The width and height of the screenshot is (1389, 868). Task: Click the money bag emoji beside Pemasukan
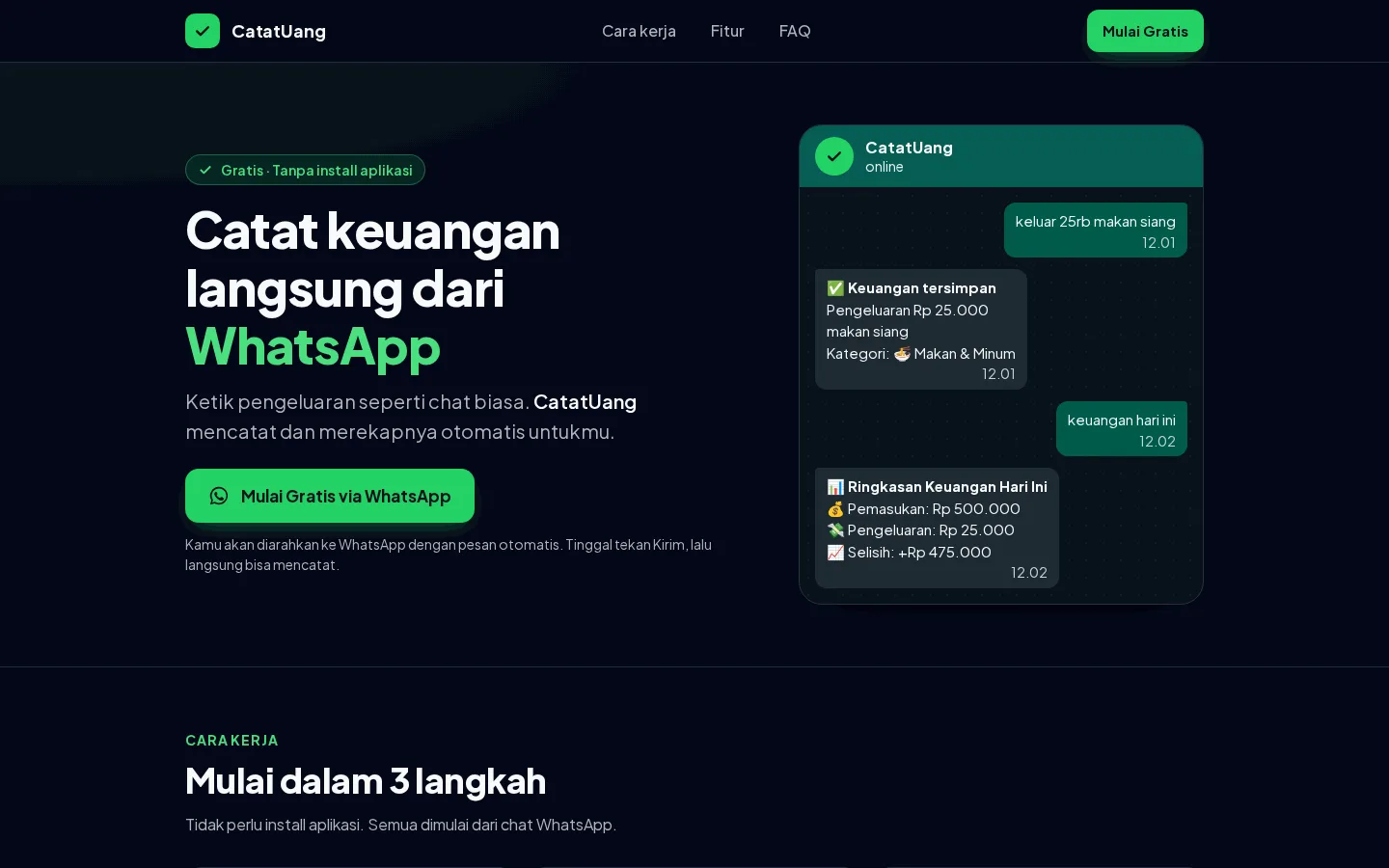[835, 509]
